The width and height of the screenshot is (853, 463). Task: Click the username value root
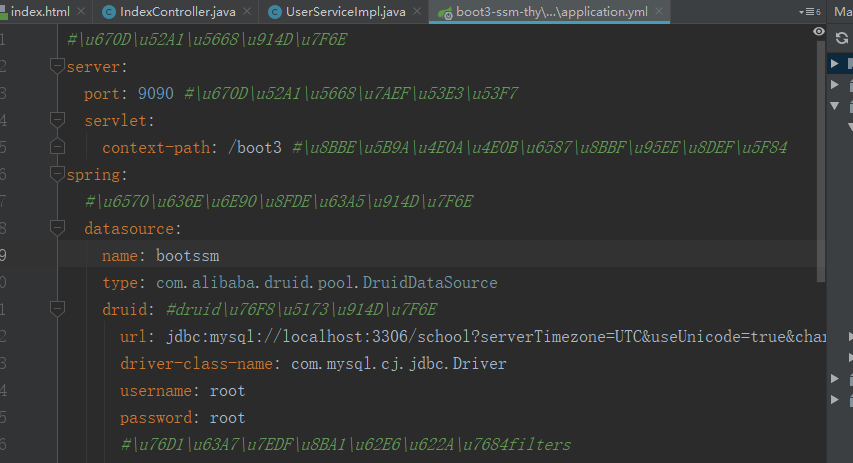point(227,391)
